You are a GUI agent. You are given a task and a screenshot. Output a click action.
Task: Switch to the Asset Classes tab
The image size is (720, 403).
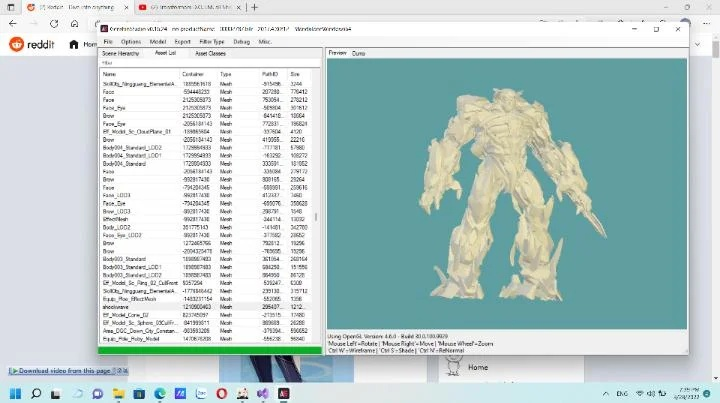(210, 54)
